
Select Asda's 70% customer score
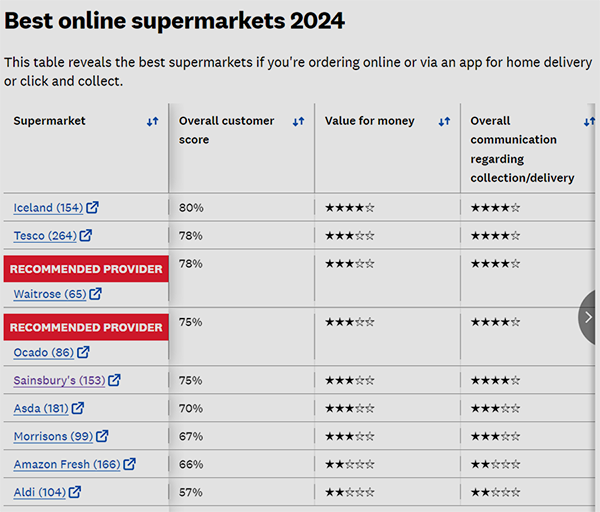pos(191,409)
